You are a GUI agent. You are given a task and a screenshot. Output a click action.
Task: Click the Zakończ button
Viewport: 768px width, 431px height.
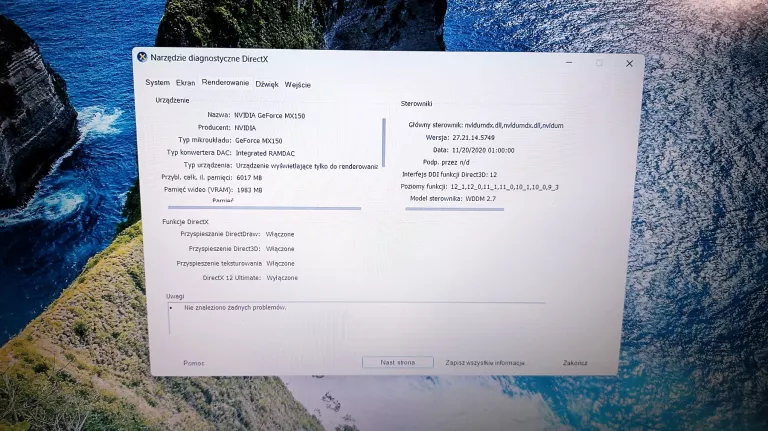click(x=575, y=363)
